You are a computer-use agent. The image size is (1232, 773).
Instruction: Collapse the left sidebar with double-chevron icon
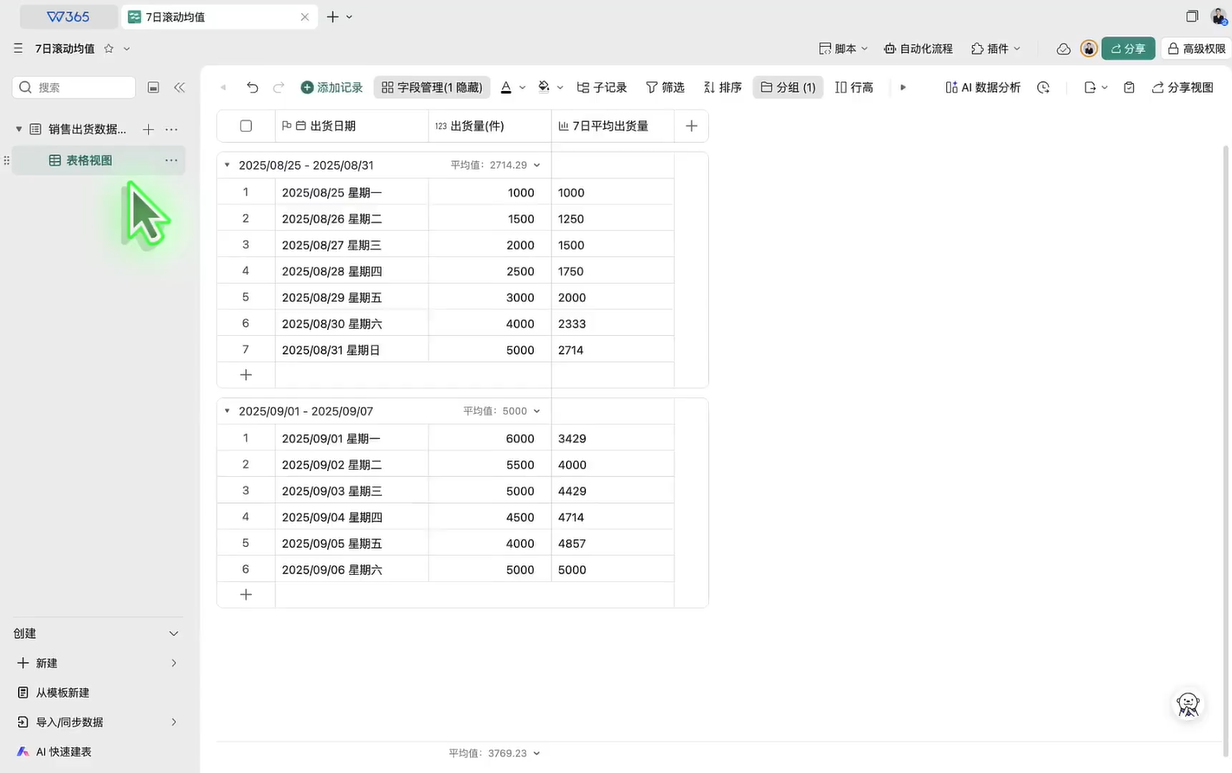pyautogui.click(x=179, y=88)
